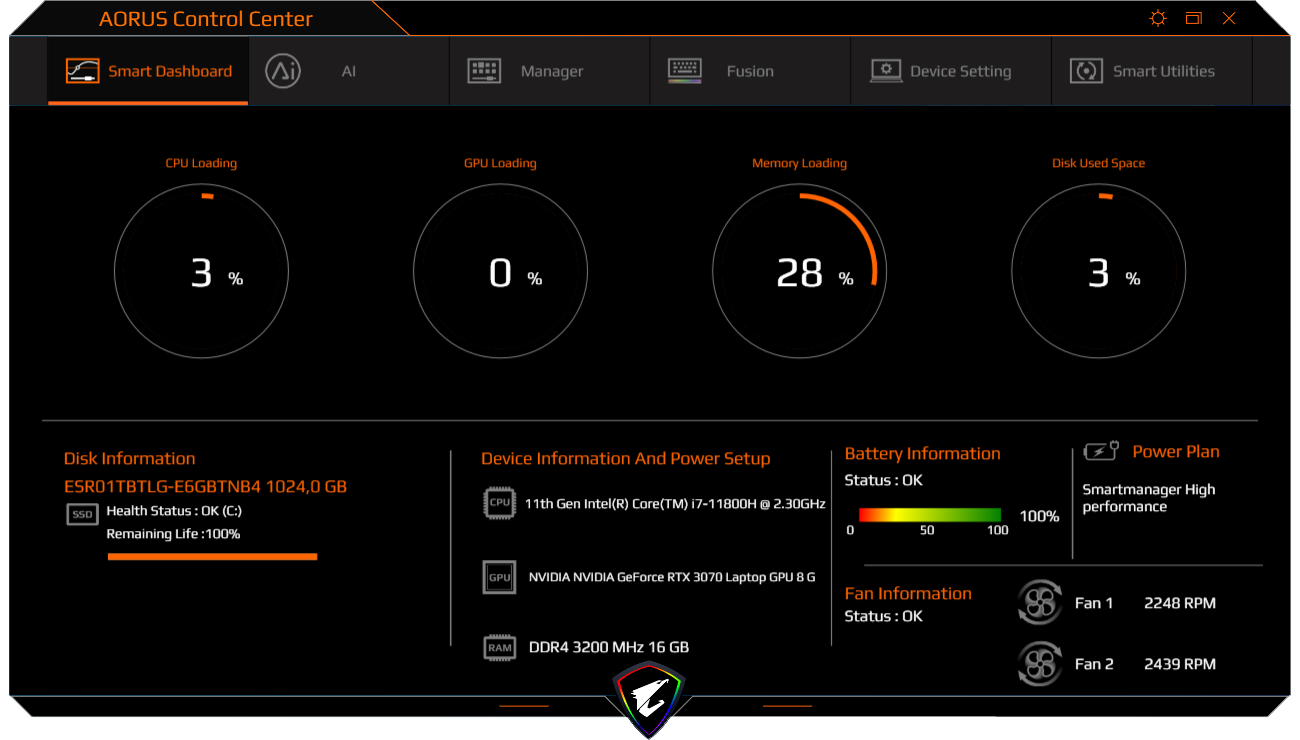Go to the Fusion tab
The width and height of the screenshot is (1300, 740).
pyautogui.click(x=750, y=71)
